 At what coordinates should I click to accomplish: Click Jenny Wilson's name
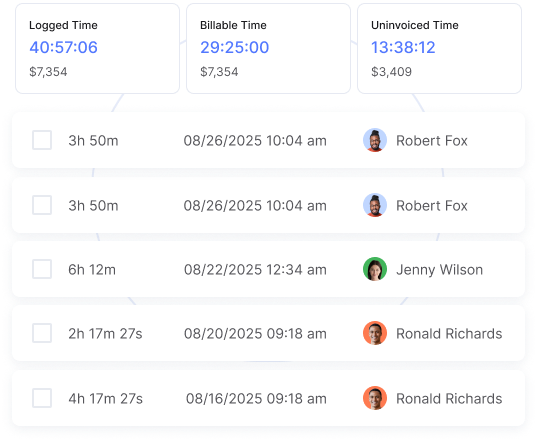coord(440,270)
